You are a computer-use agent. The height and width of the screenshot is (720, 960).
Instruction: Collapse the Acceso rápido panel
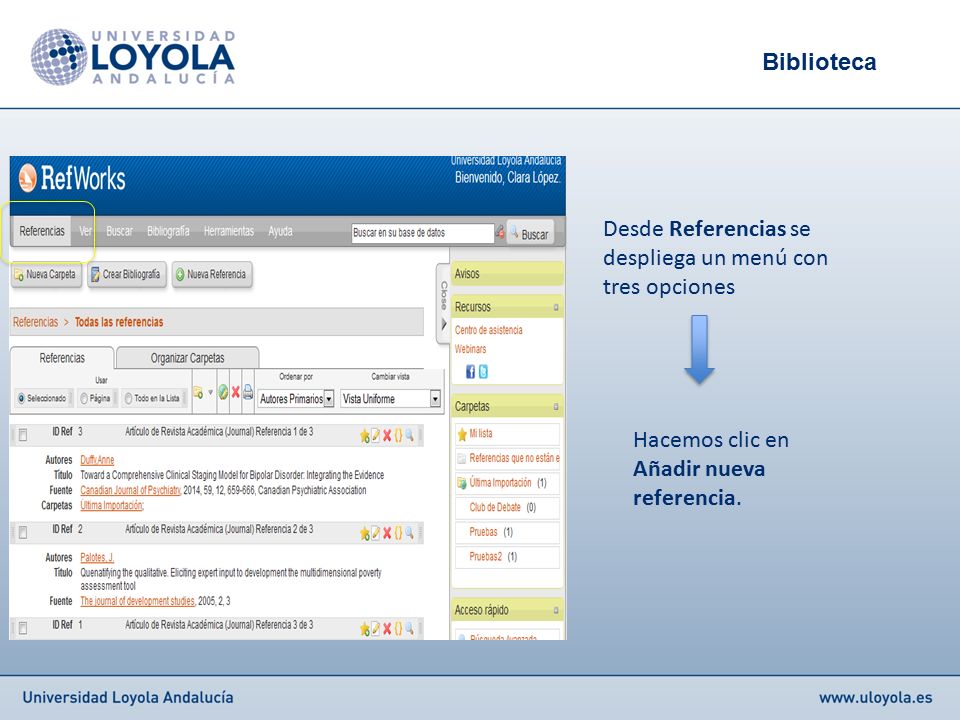[556, 610]
